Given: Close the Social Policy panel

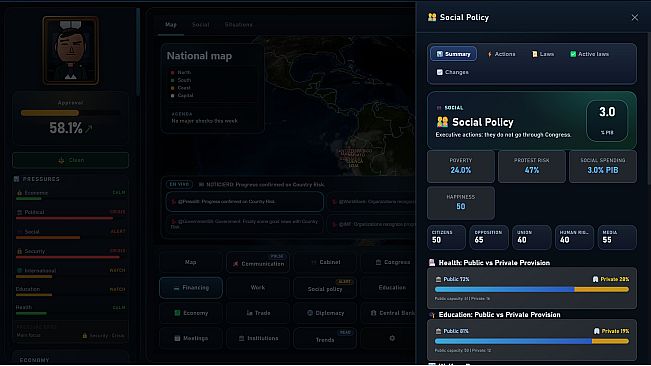Looking at the screenshot, I should click(635, 17).
